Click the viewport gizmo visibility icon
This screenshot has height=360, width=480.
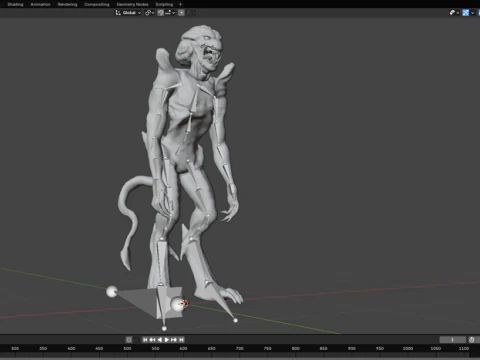coord(452,13)
